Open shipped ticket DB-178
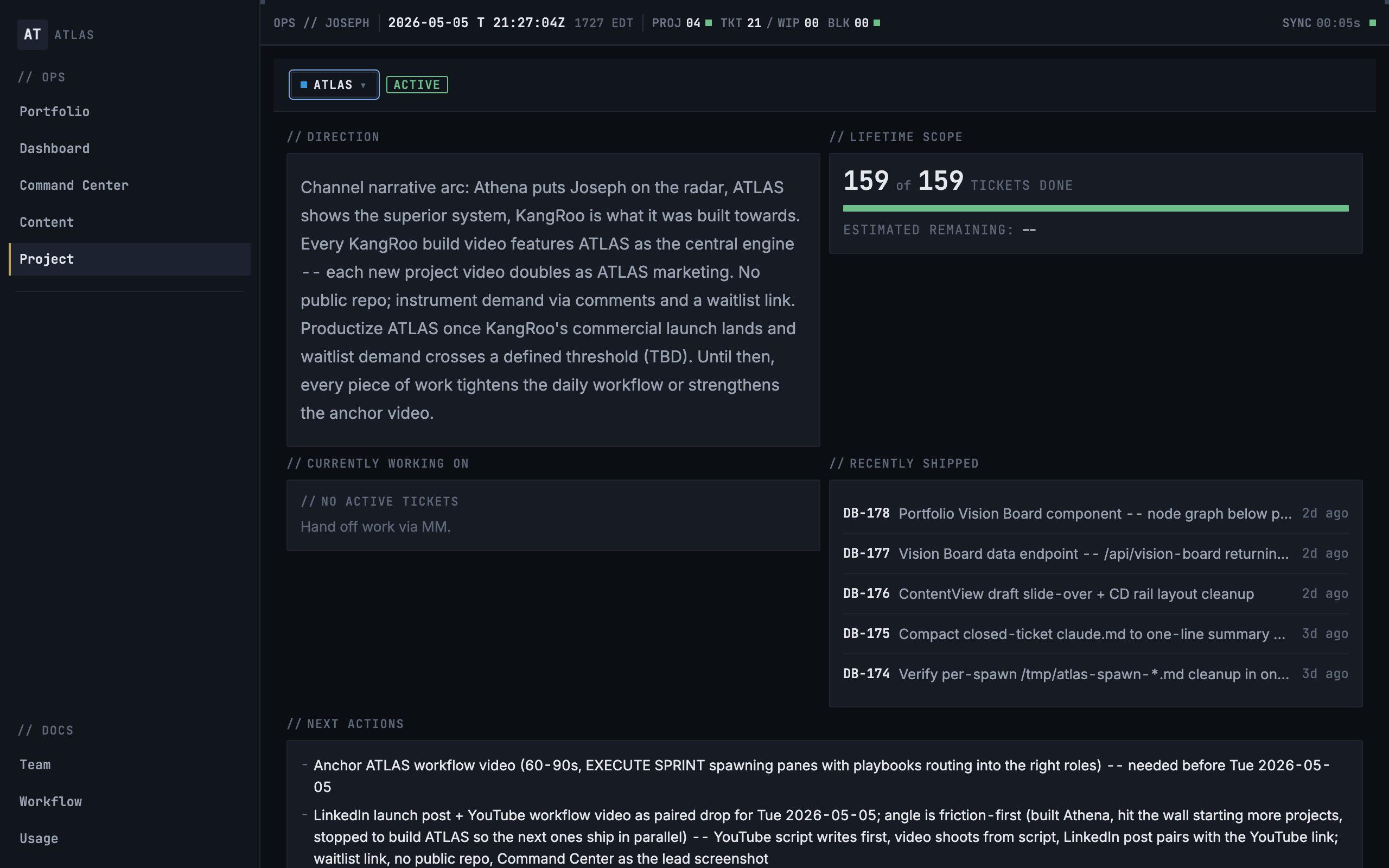Screen dimensions: 1389x868 (1095, 513)
